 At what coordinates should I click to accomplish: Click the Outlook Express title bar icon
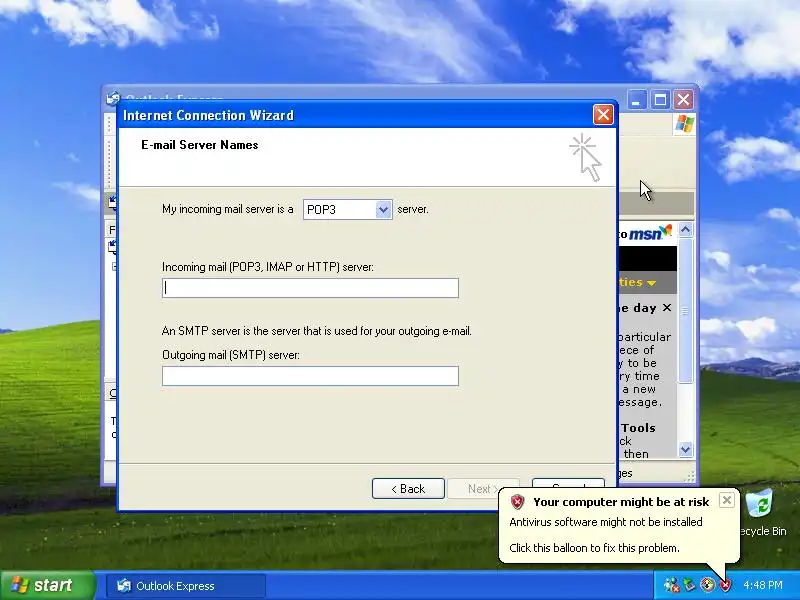(x=113, y=97)
